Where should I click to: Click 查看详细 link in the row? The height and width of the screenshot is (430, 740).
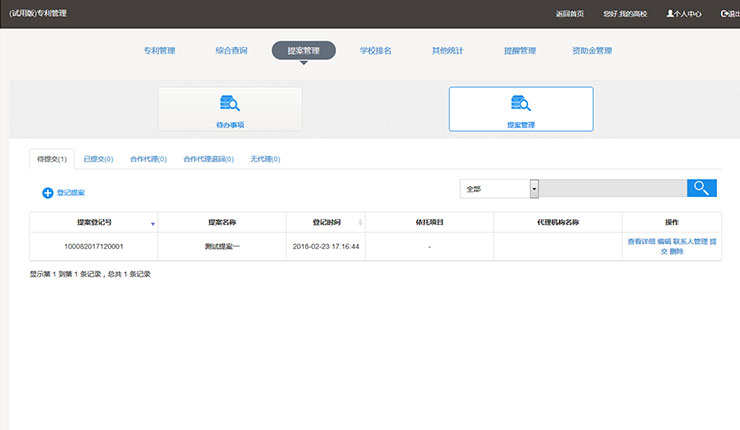click(x=641, y=241)
